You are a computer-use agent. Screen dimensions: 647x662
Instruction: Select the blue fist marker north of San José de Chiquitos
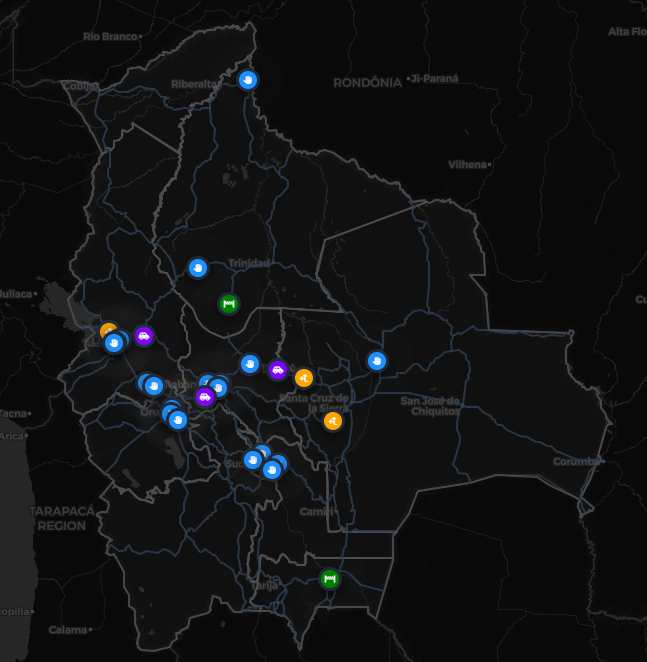point(376,361)
